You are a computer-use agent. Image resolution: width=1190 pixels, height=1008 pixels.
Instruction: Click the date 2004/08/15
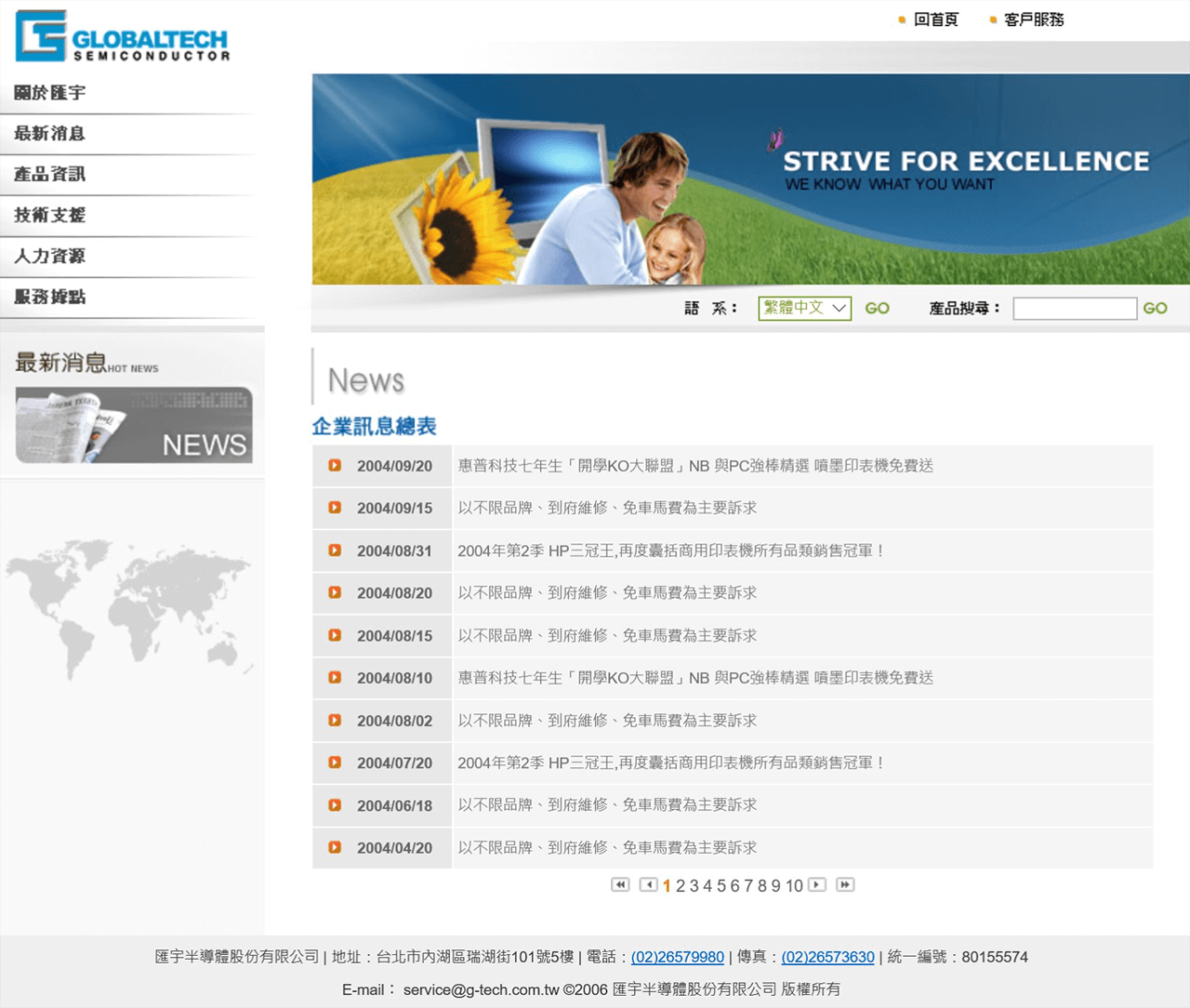pyautogui.click(x=394, y=636)
